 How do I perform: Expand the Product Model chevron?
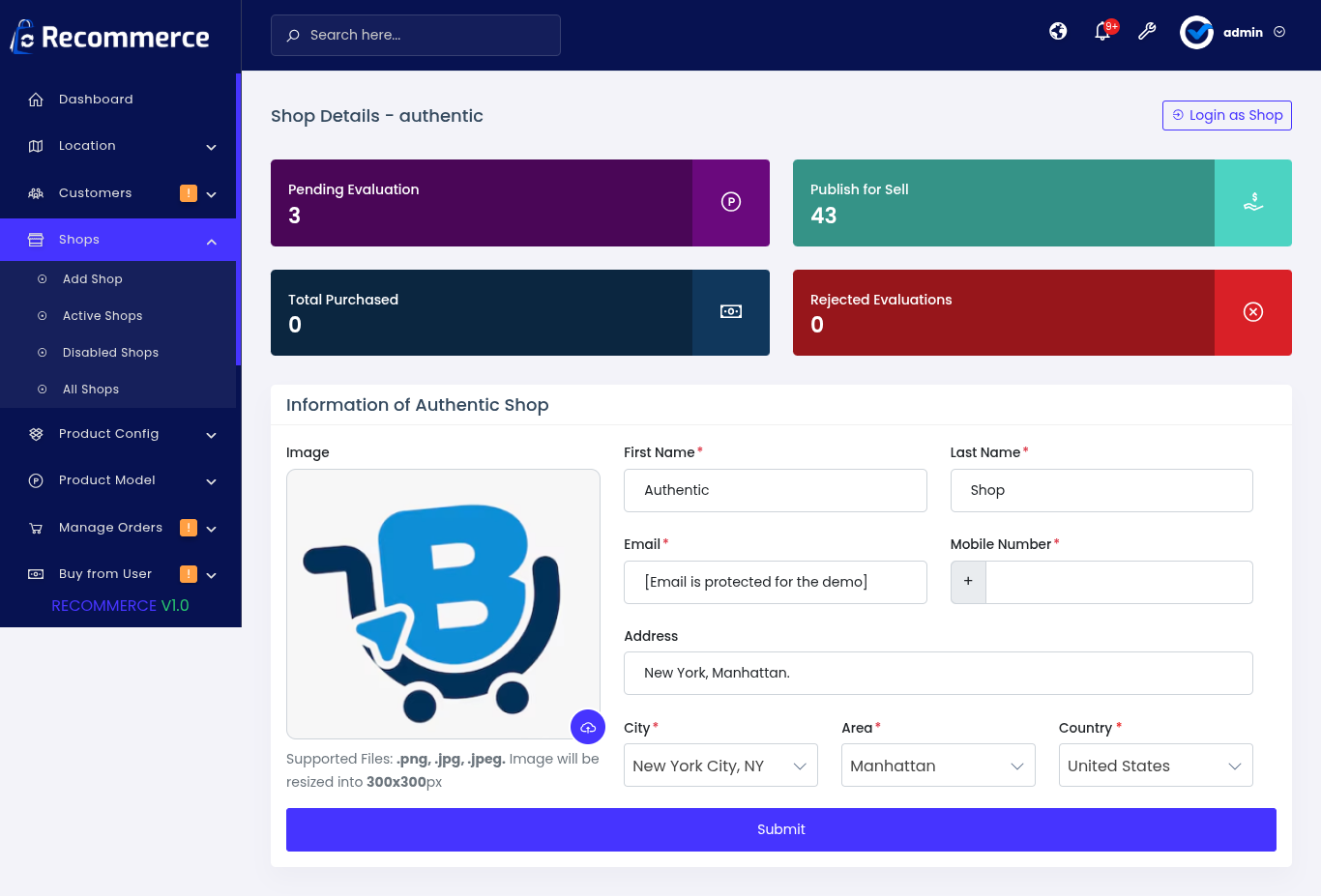[211, 481]
